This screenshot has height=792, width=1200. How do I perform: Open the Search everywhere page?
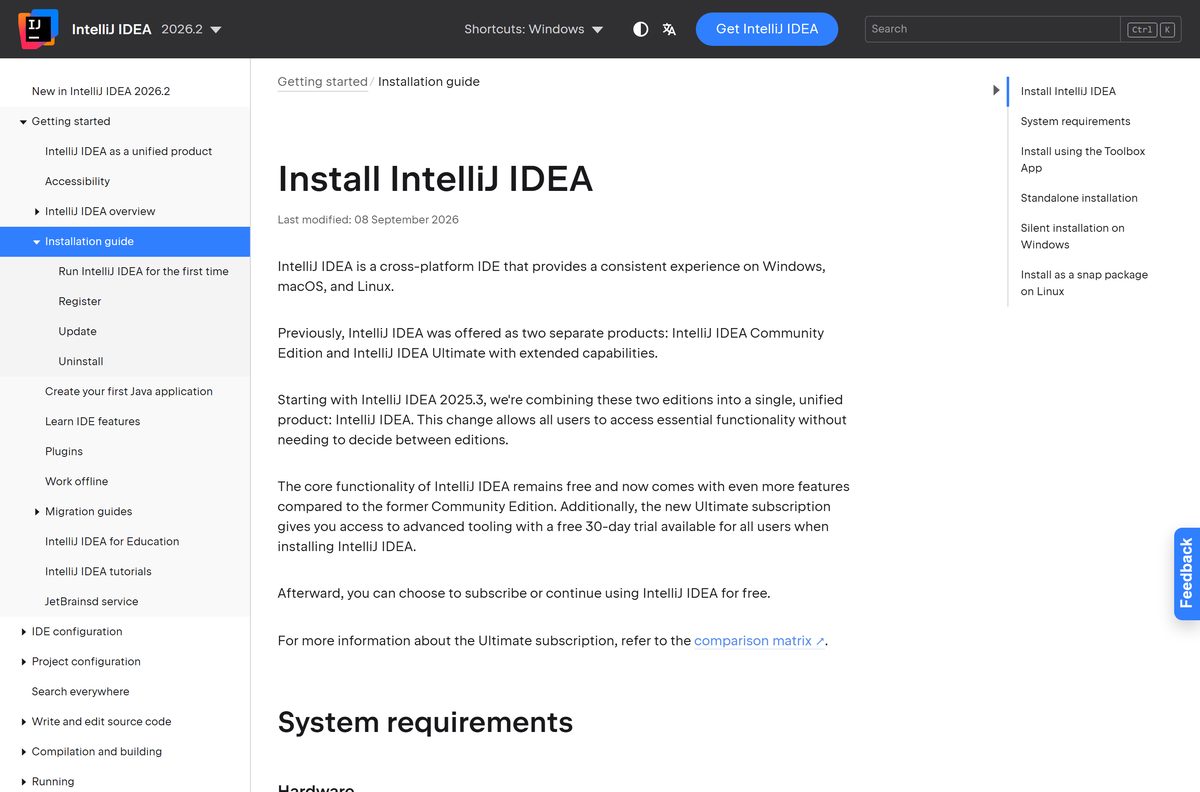80,691
